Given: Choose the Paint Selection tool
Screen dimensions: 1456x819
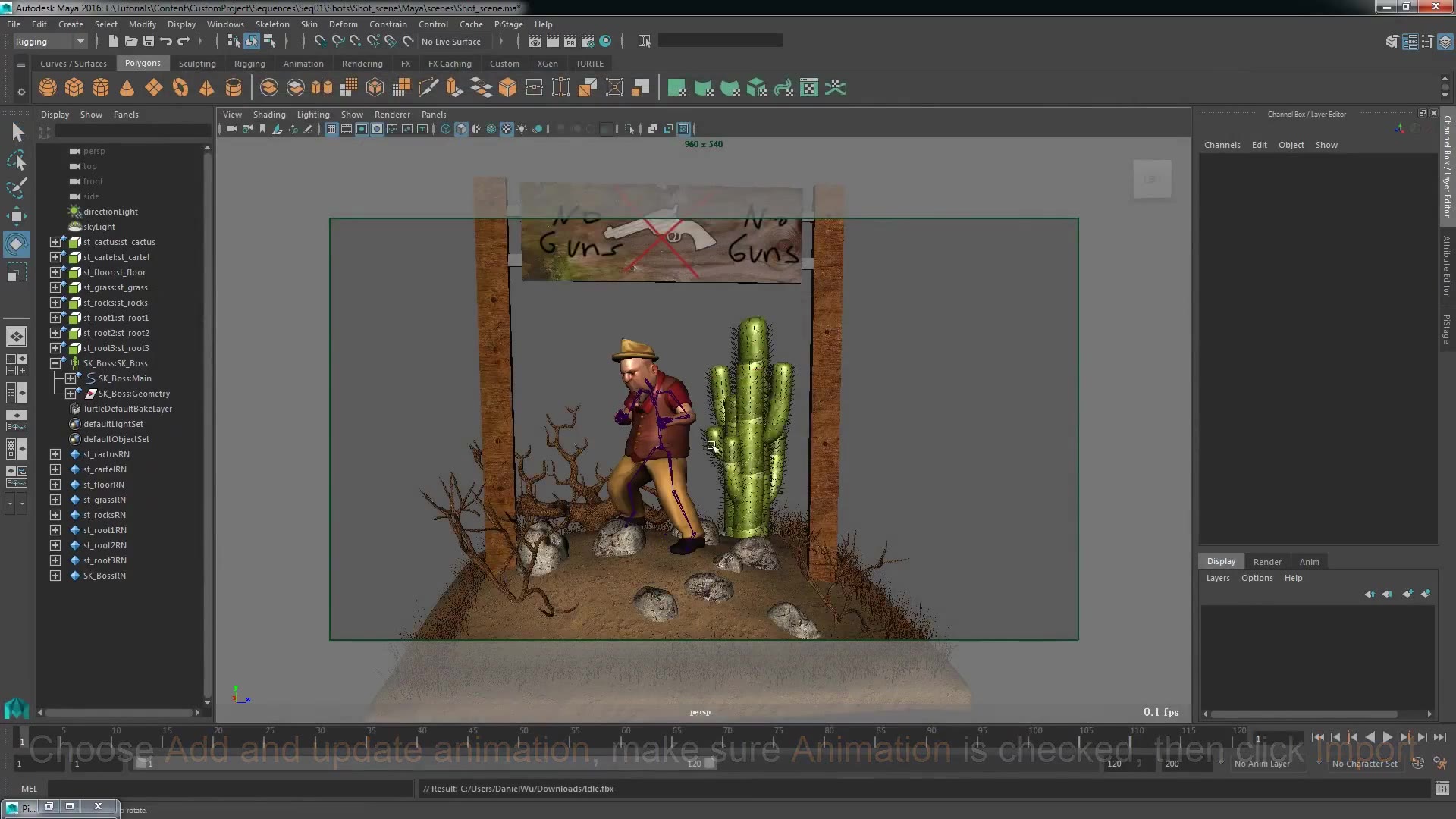Looking at the screenshot, I should [16, 187].
